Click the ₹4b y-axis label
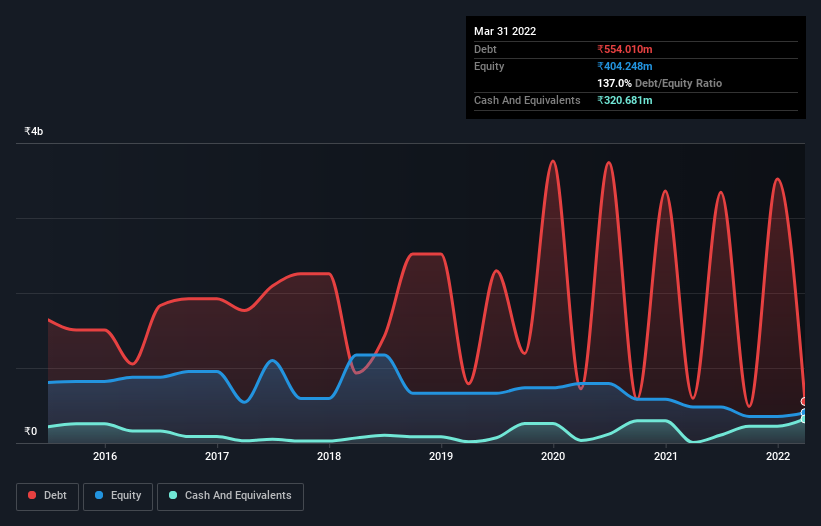821x526 pixels. (34, 131)
